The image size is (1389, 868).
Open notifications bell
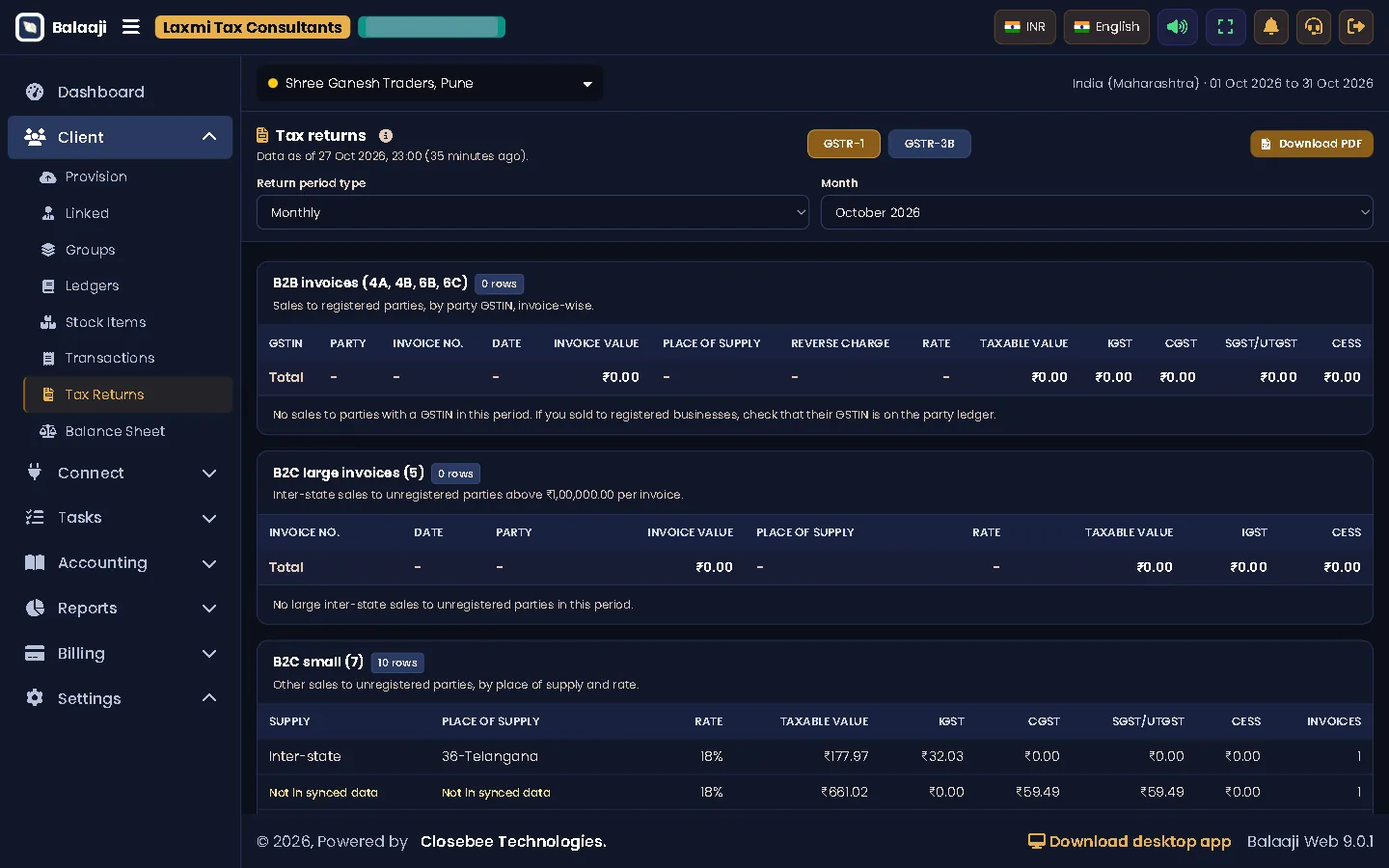tap(1271, 27)
